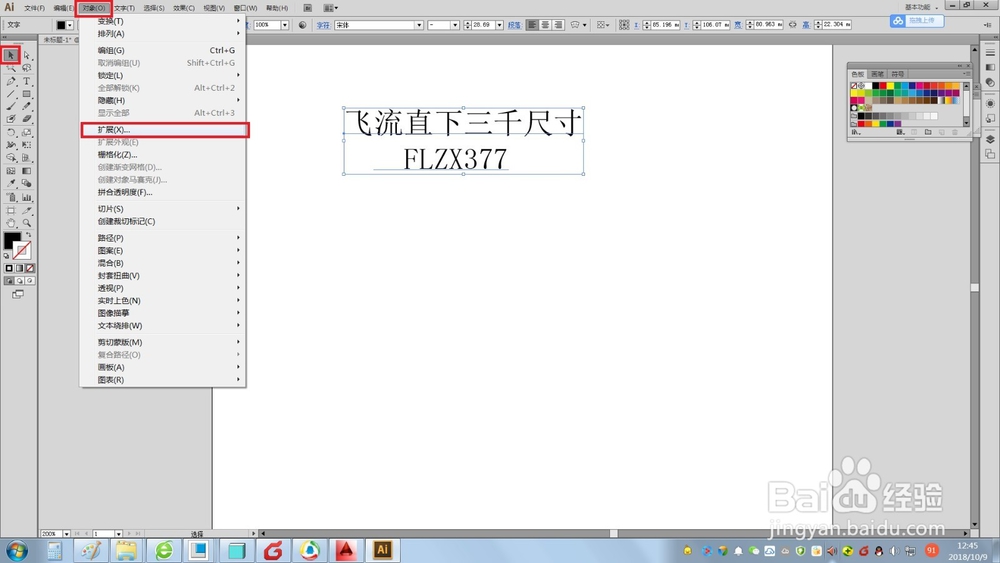This screenshot has height=563, width=1000.
Task: Open the fill color dropdown in control bar
Action: click(70, 25)
